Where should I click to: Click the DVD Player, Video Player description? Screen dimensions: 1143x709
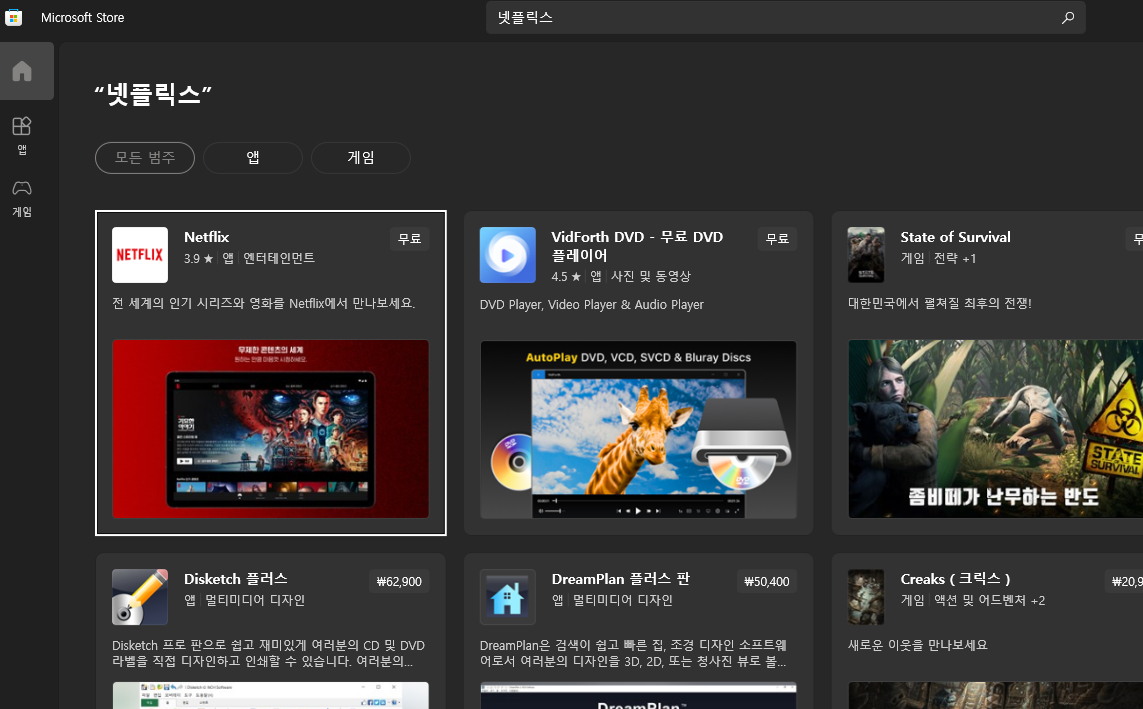point(592,305)
